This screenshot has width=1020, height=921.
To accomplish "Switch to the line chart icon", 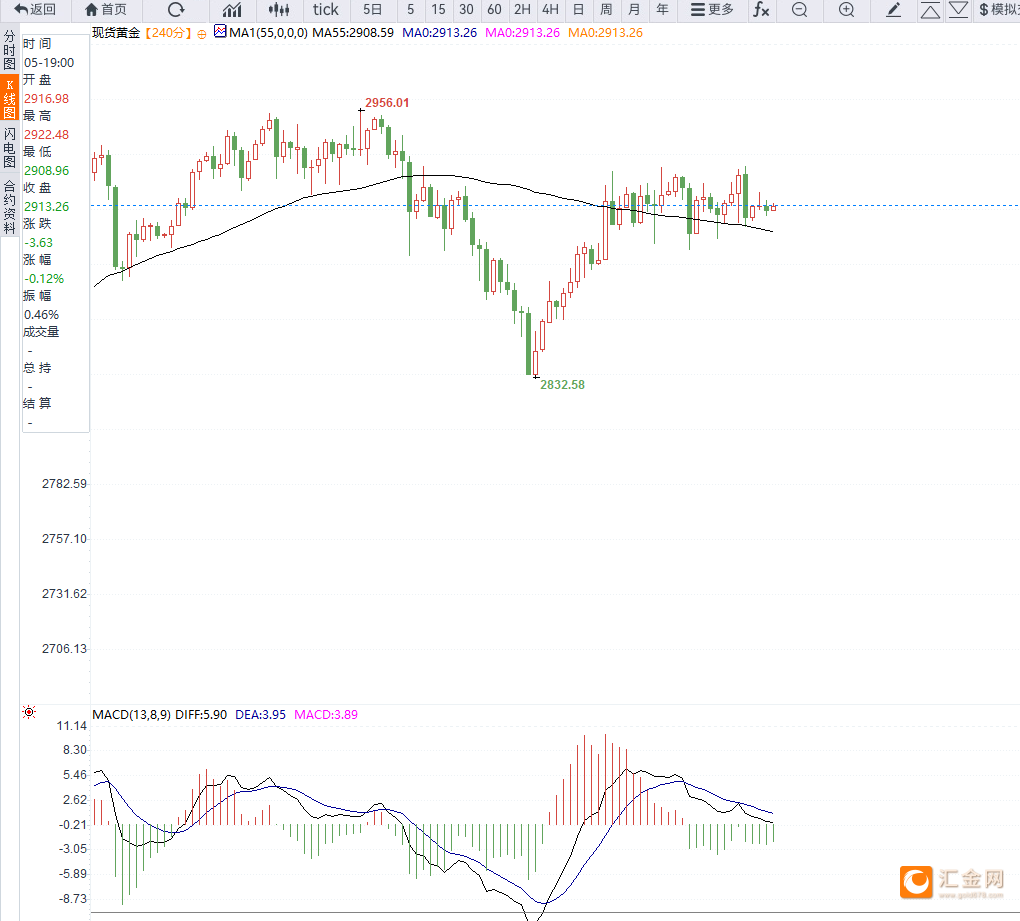I will tap(232, 9).
